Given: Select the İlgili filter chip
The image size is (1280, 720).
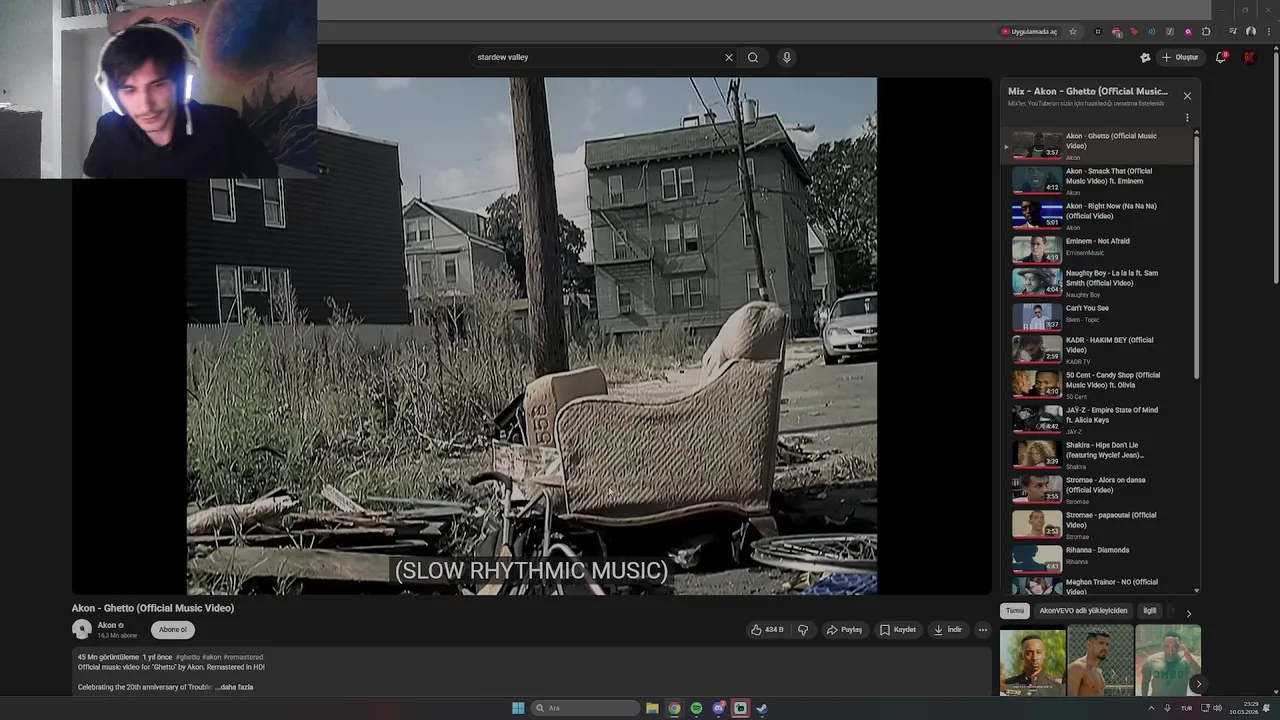Looking at the screenshot, I should 1150,611.
